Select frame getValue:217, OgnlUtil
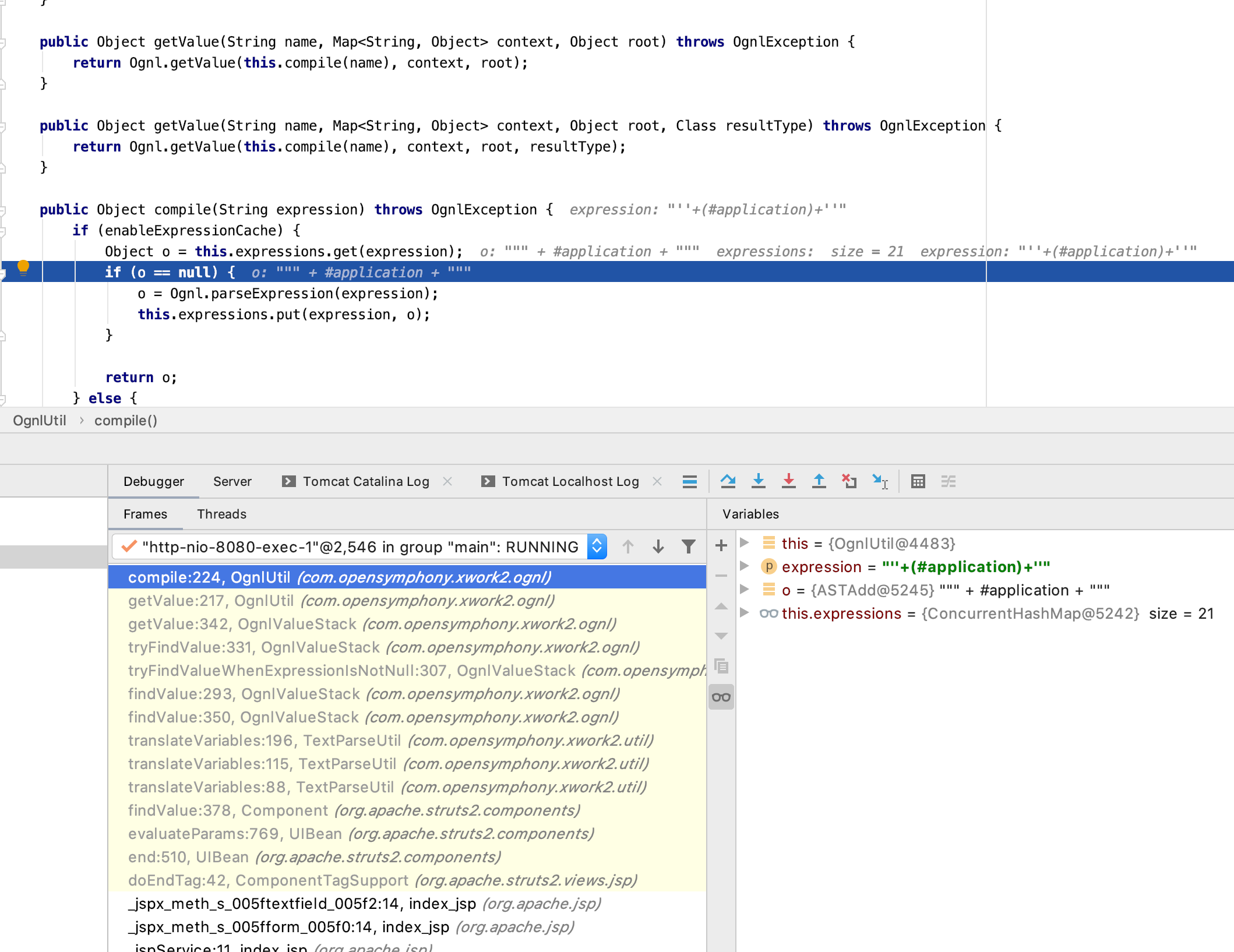 pyautogui.click(x=407, y=601)
